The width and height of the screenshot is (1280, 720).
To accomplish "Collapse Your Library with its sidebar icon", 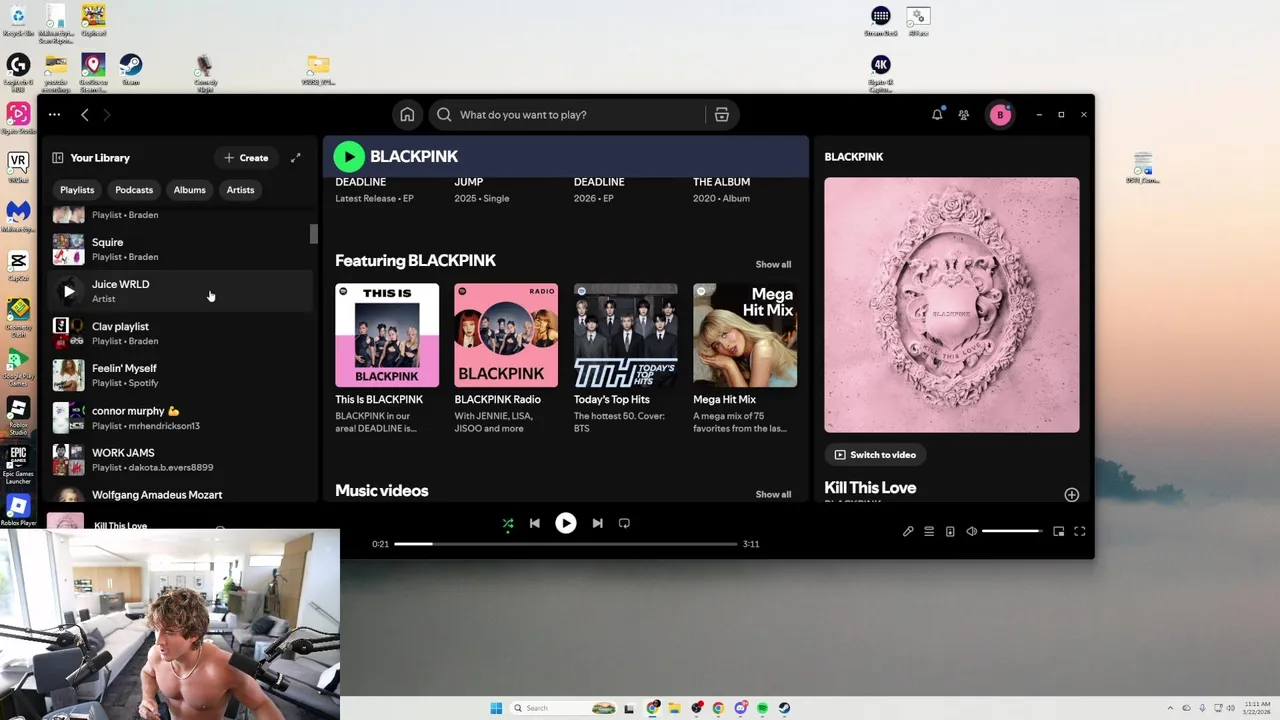I will click(x=58, y=158).
